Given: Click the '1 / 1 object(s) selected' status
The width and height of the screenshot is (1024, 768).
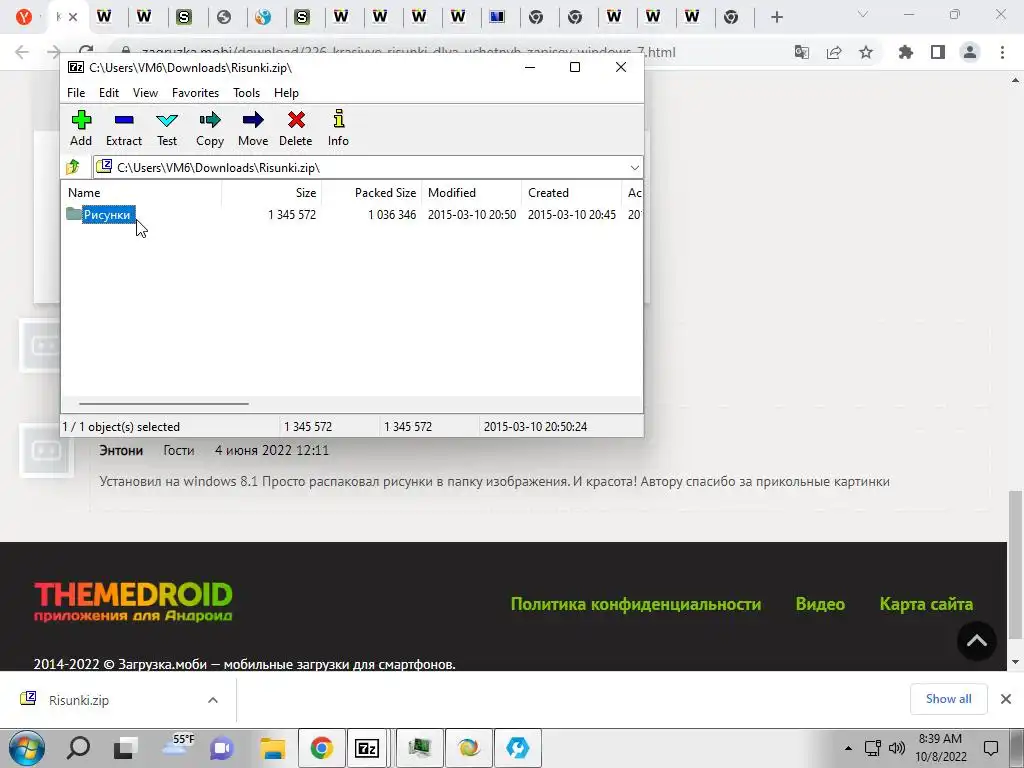Looking at the screenshot, I should [121, 426].
